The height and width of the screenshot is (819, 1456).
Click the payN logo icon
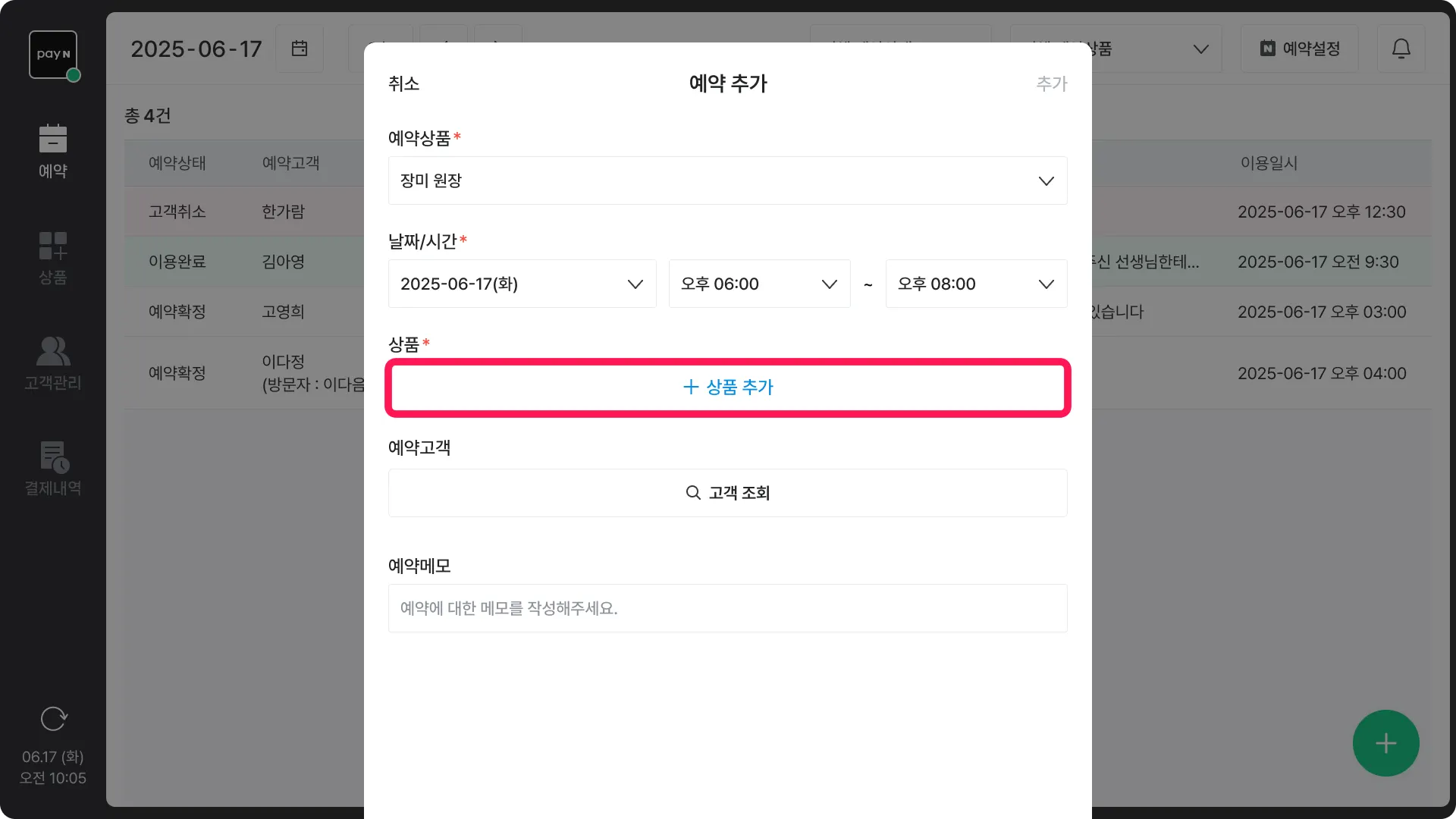click(x=53, y=55)
